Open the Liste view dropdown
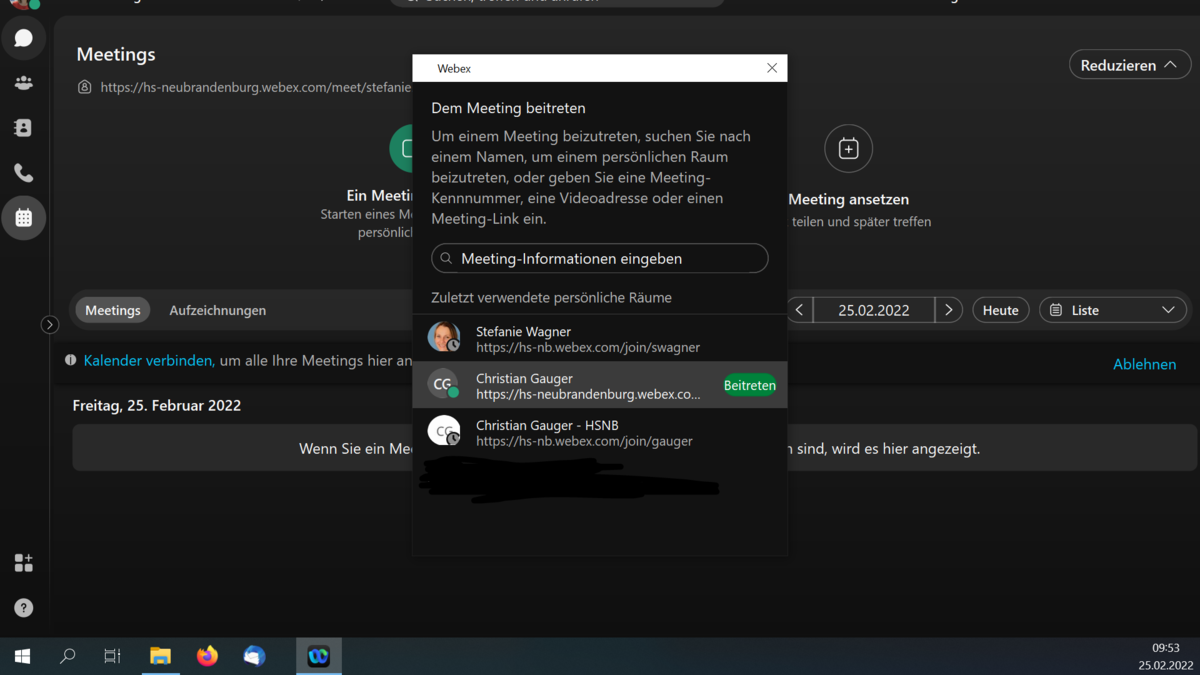Screen dimensions: 1200x675 pyautogui.click(x=1113, y=310)
